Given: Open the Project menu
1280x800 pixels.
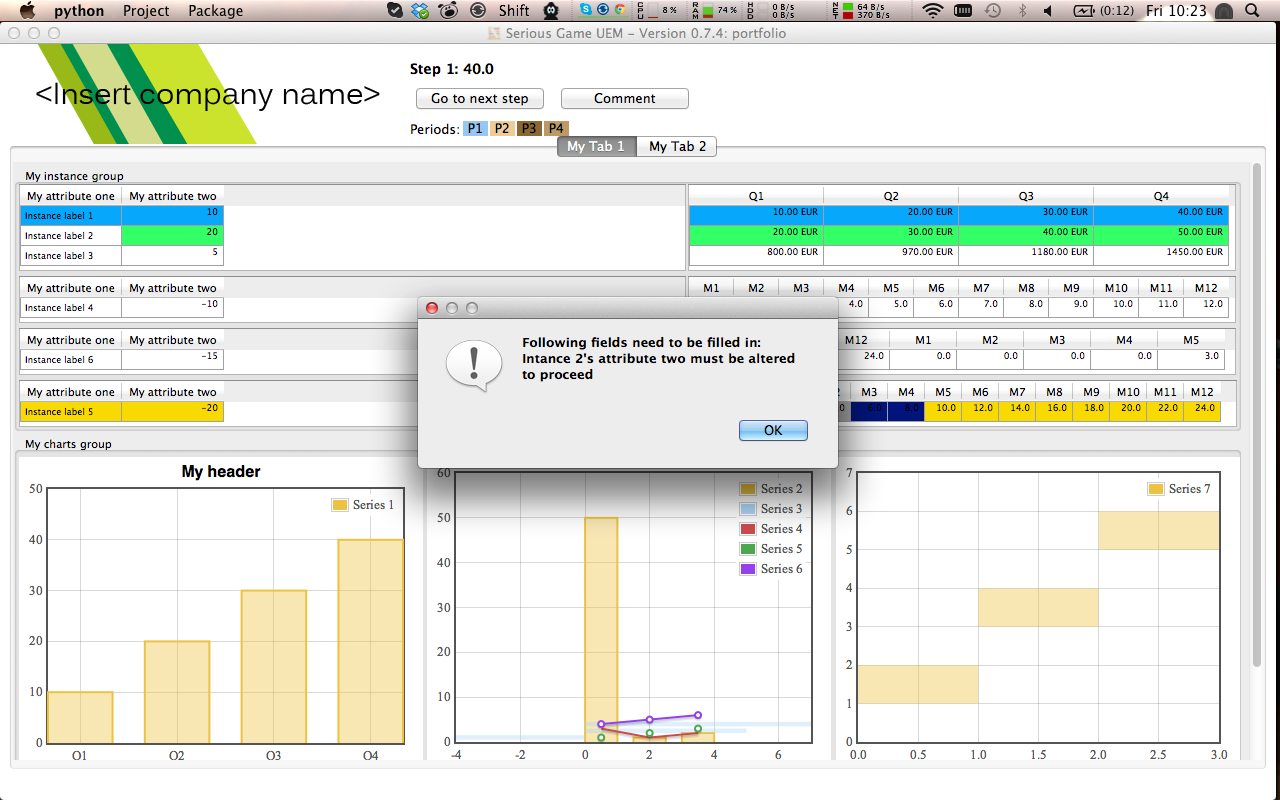Looking at the screenshot, I should click(146, 11).
